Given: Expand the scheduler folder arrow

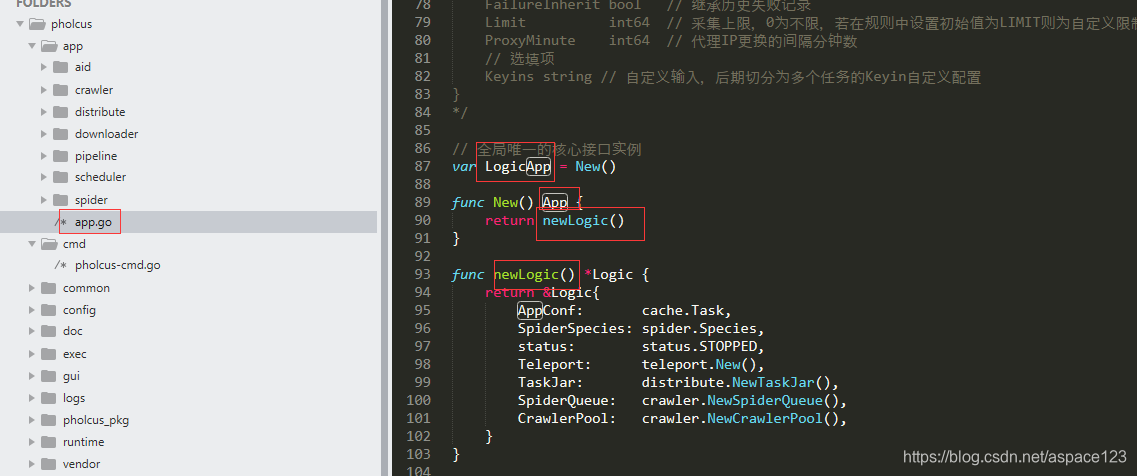Looking at the screenshot, I should (44, 177).
